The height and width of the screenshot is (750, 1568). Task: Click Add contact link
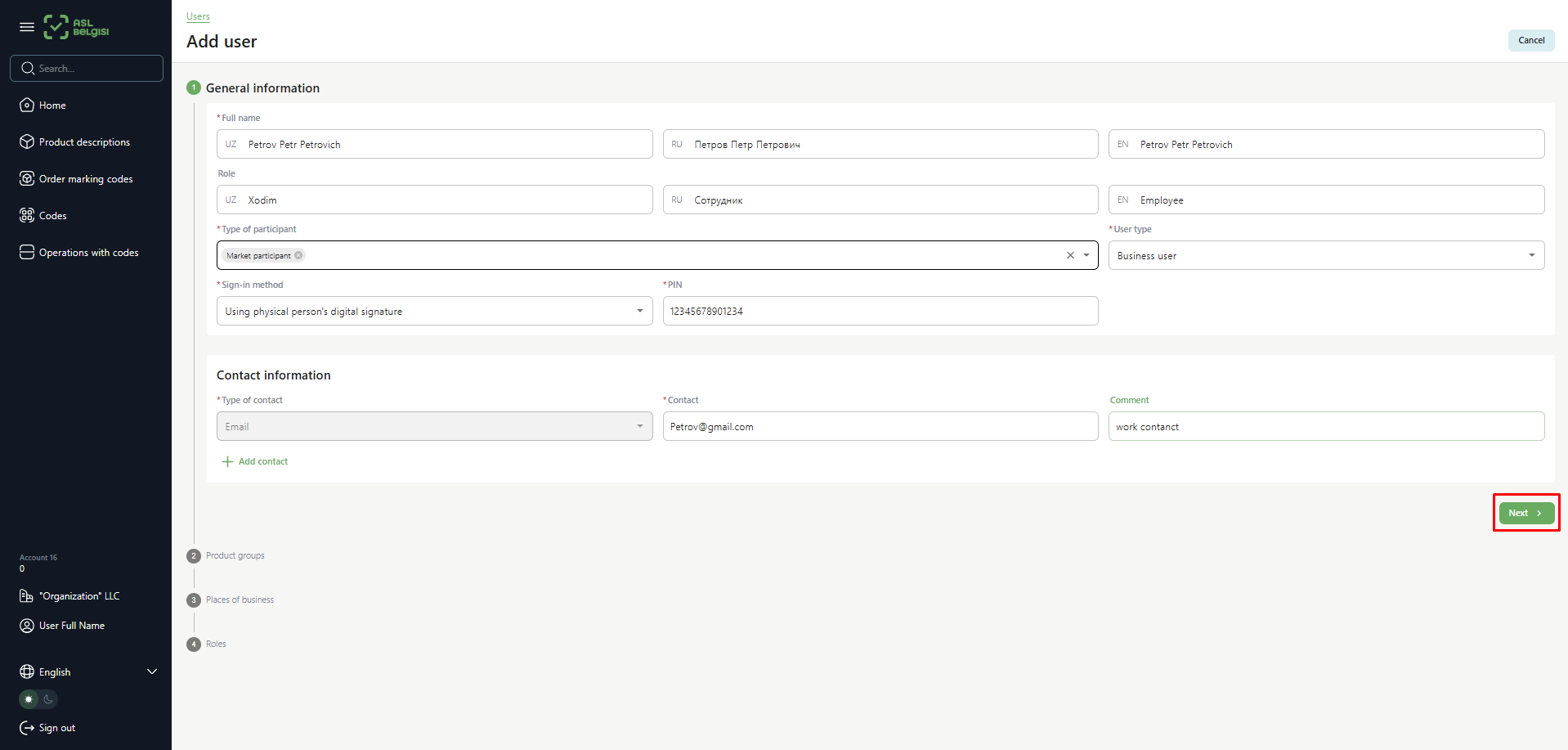coord(255,462)
